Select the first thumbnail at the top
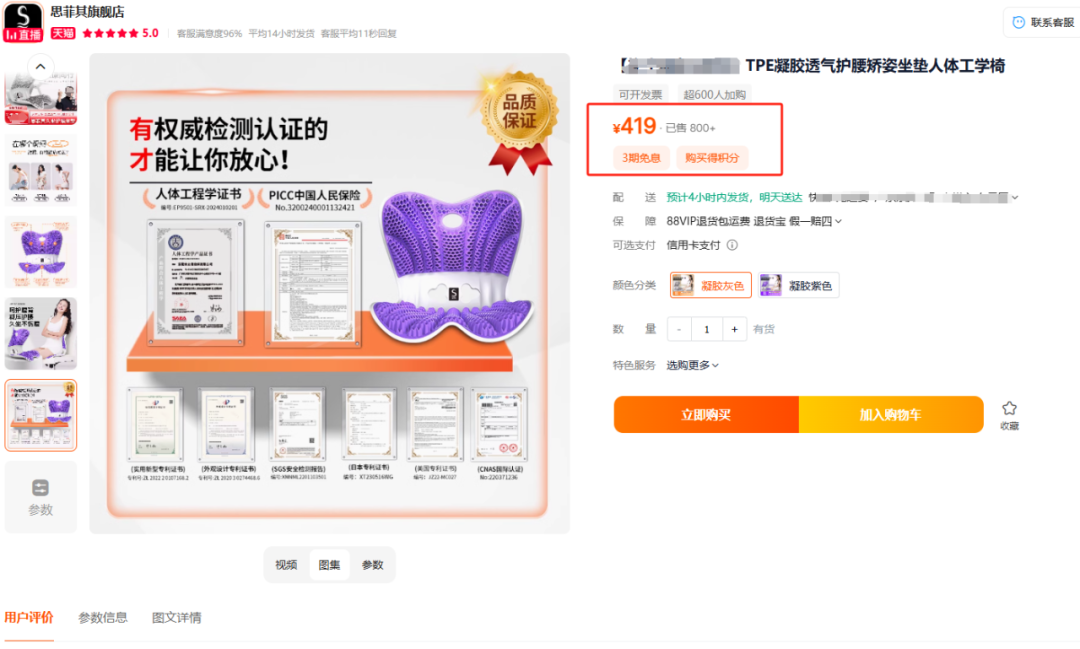 (x=41, y=98)
